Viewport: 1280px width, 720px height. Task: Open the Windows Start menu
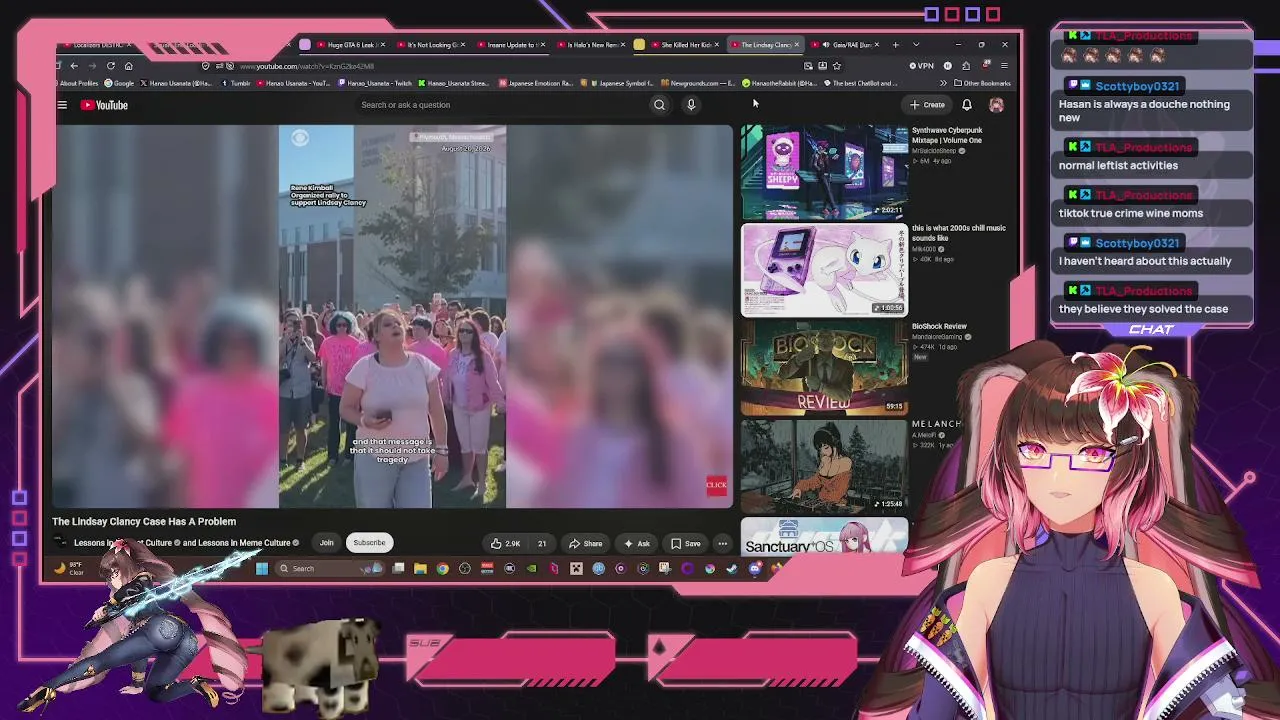[262, 569]
